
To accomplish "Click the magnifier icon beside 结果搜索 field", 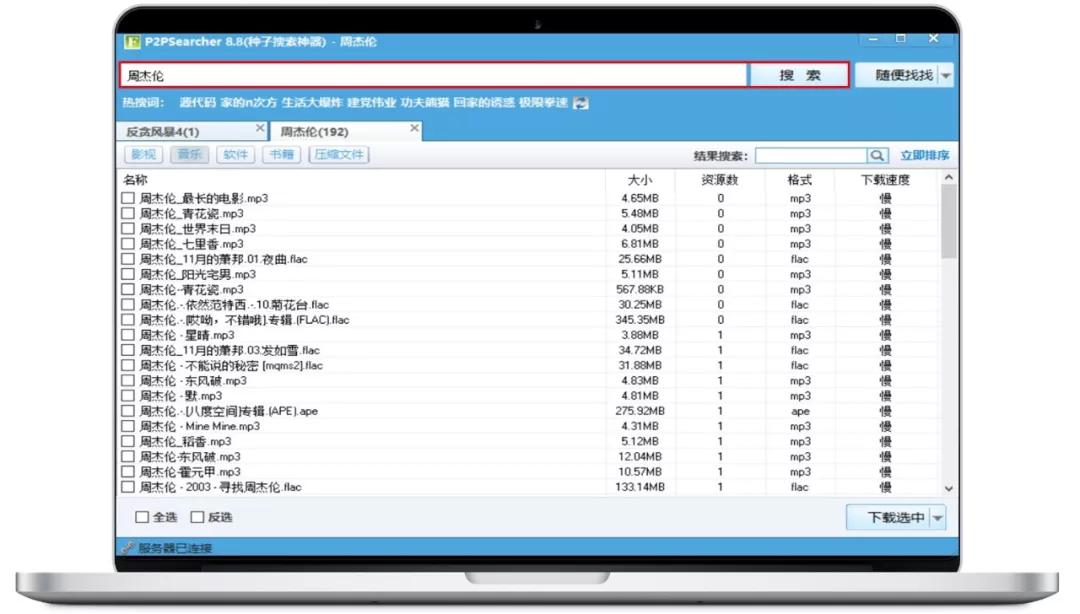I will pyautogui.click(x=877, y=156).
